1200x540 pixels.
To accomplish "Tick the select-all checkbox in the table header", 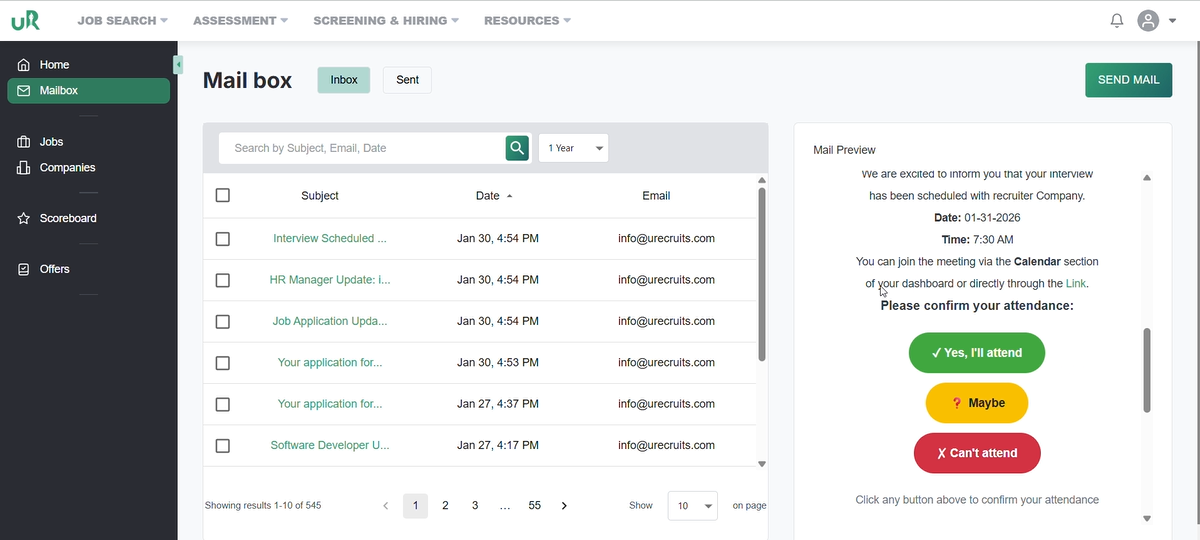I will 223,196.
